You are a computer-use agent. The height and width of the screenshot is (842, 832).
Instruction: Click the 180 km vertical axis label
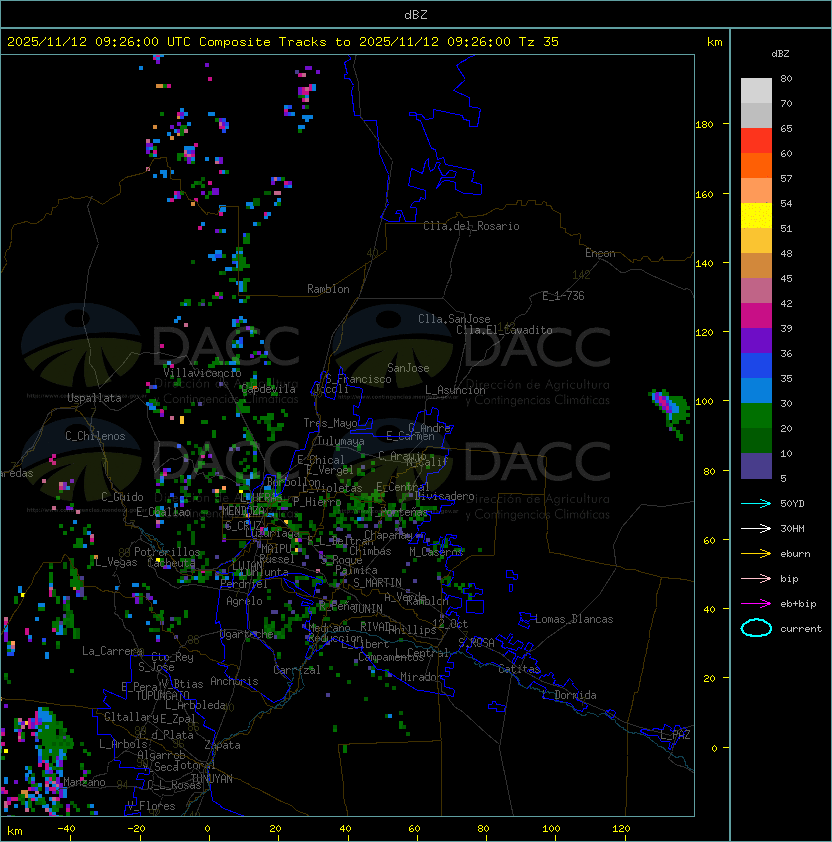tap(704, 125)
